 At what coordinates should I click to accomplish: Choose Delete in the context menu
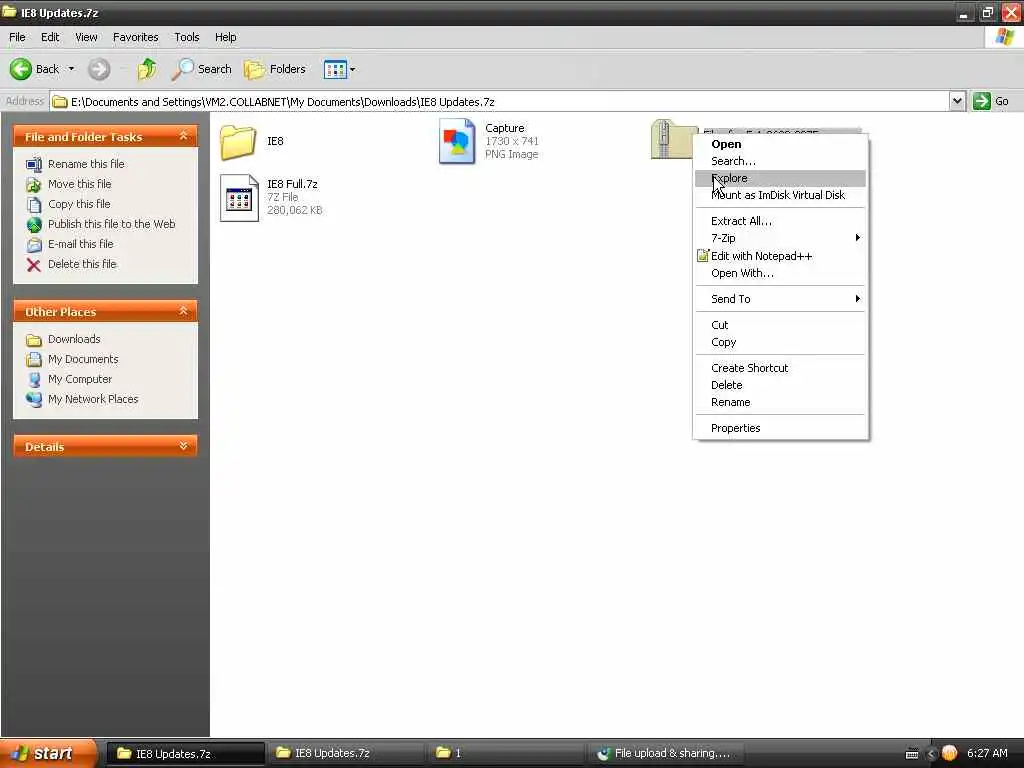click(x=780, y=385)
